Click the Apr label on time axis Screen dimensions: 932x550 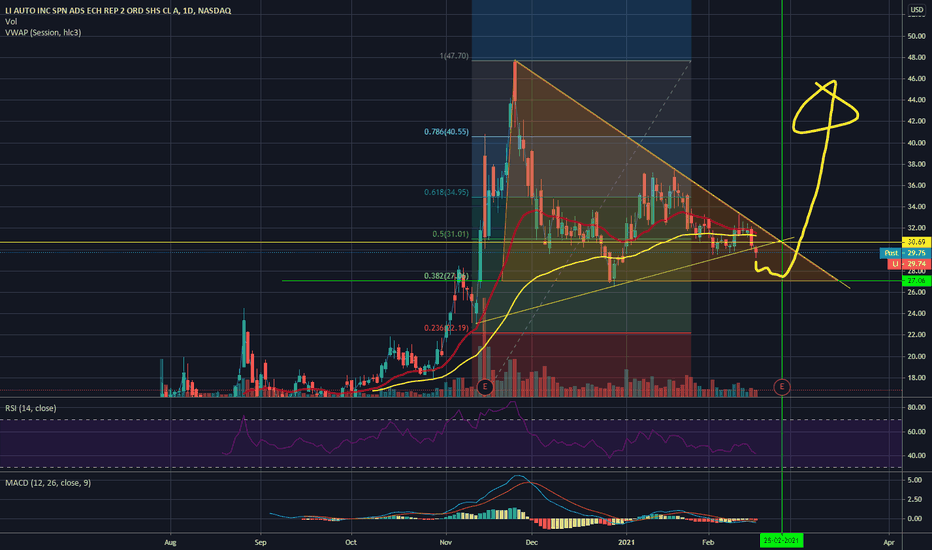pos(889,542)
